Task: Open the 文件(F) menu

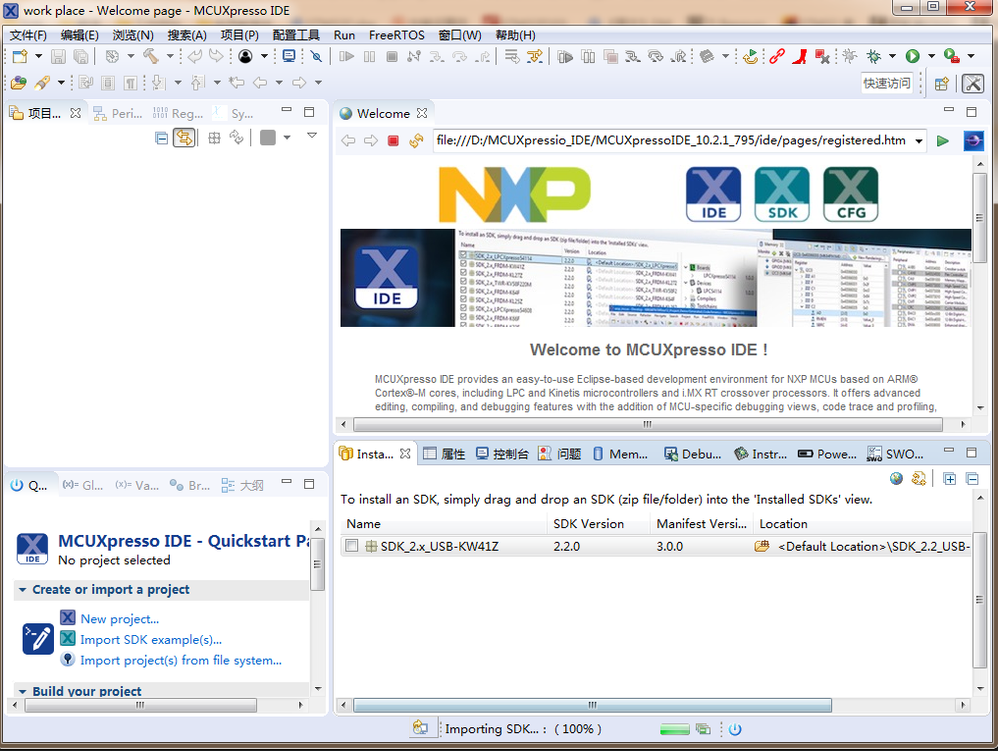Action: (x=28, y=35)
